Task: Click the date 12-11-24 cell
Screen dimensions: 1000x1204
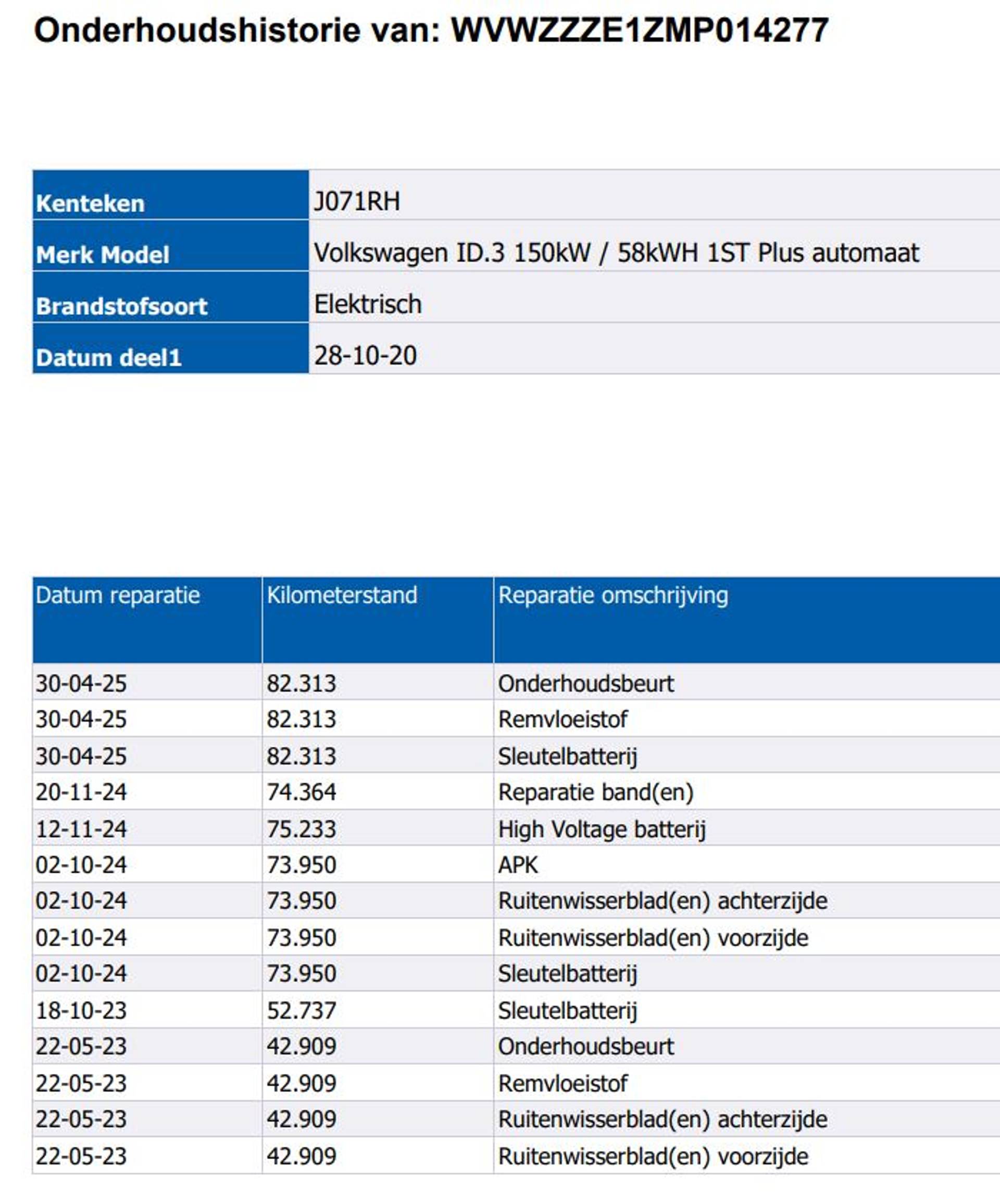Action: point(81,829)
